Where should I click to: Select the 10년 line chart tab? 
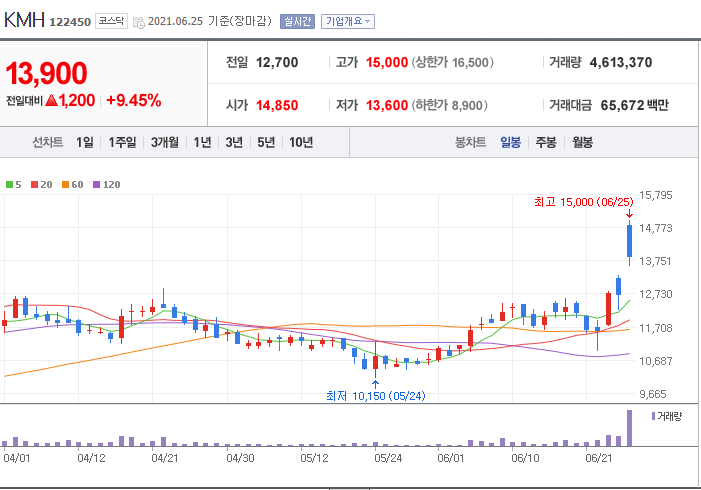point(301,142)
